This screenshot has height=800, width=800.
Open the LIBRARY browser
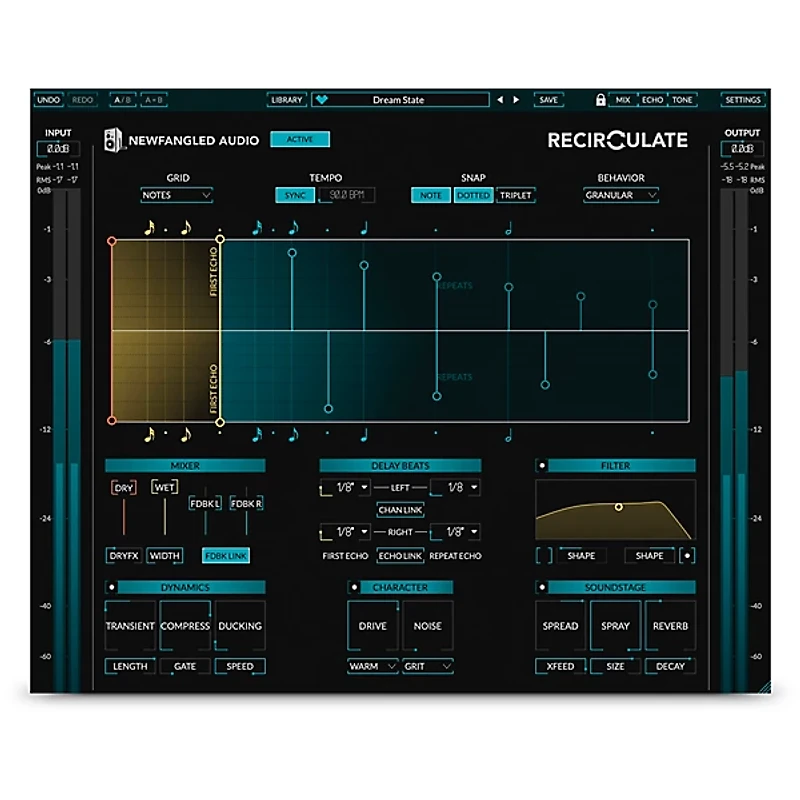(x=286, y=100)
